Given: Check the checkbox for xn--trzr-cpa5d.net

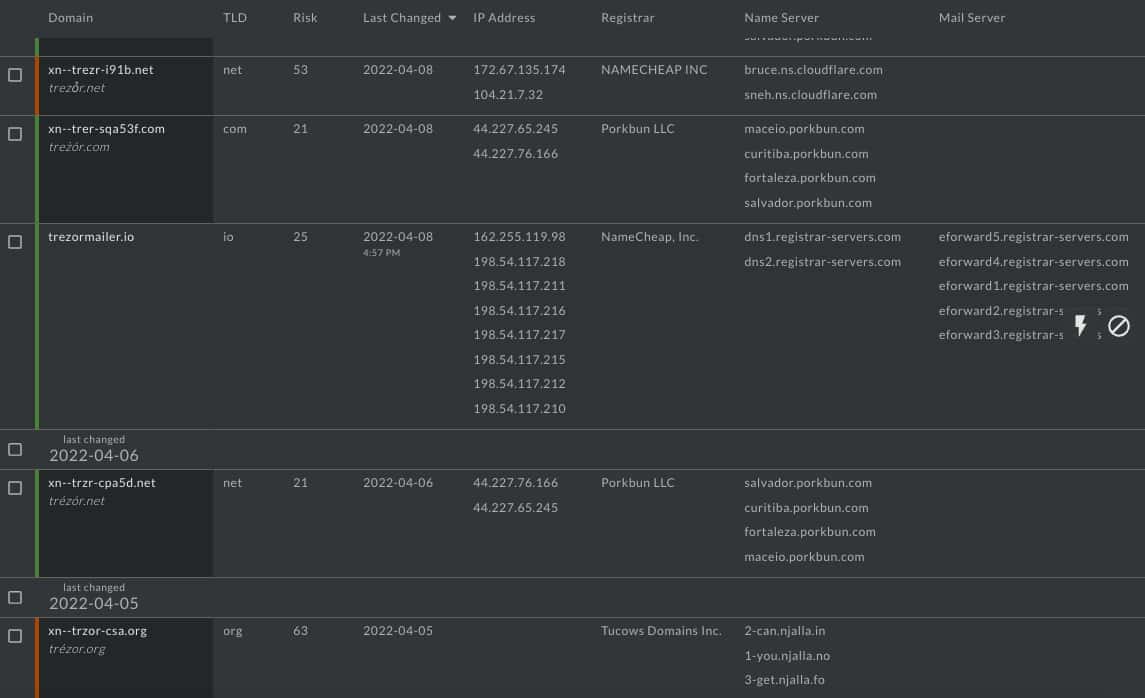Looking at the screenshot, I should (x=15, y=486).
